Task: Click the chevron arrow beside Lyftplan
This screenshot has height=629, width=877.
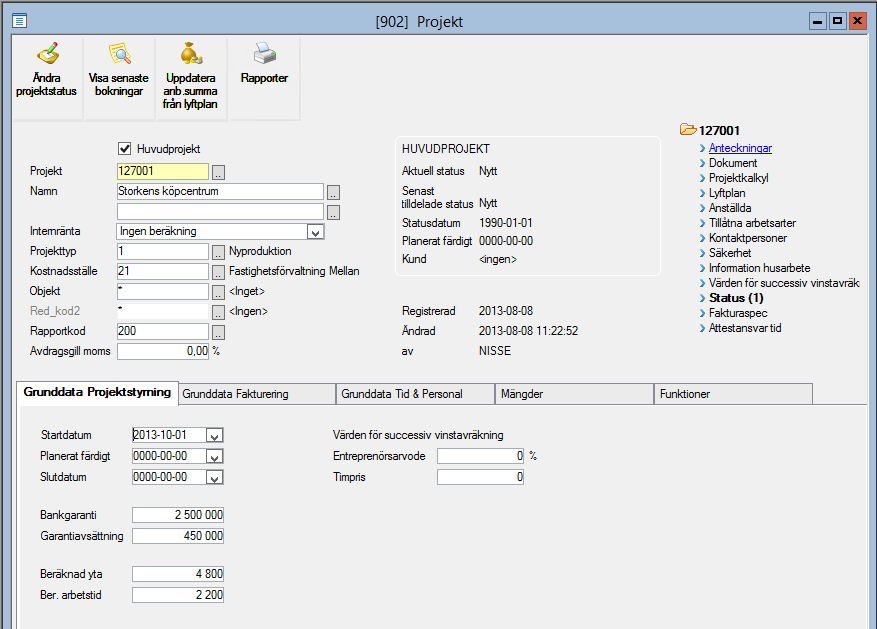Action: (702, 193)
